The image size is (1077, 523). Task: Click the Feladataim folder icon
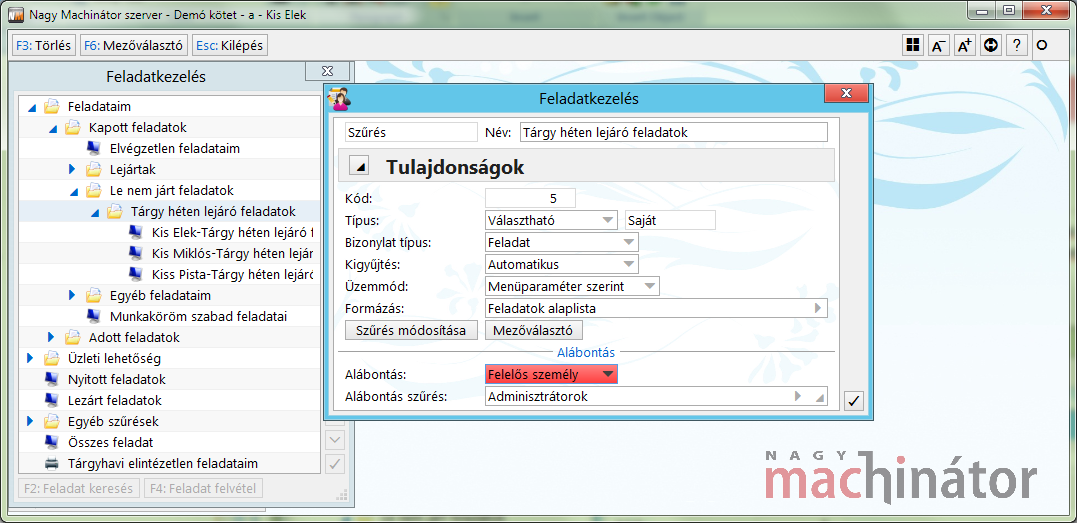(51, 107)
